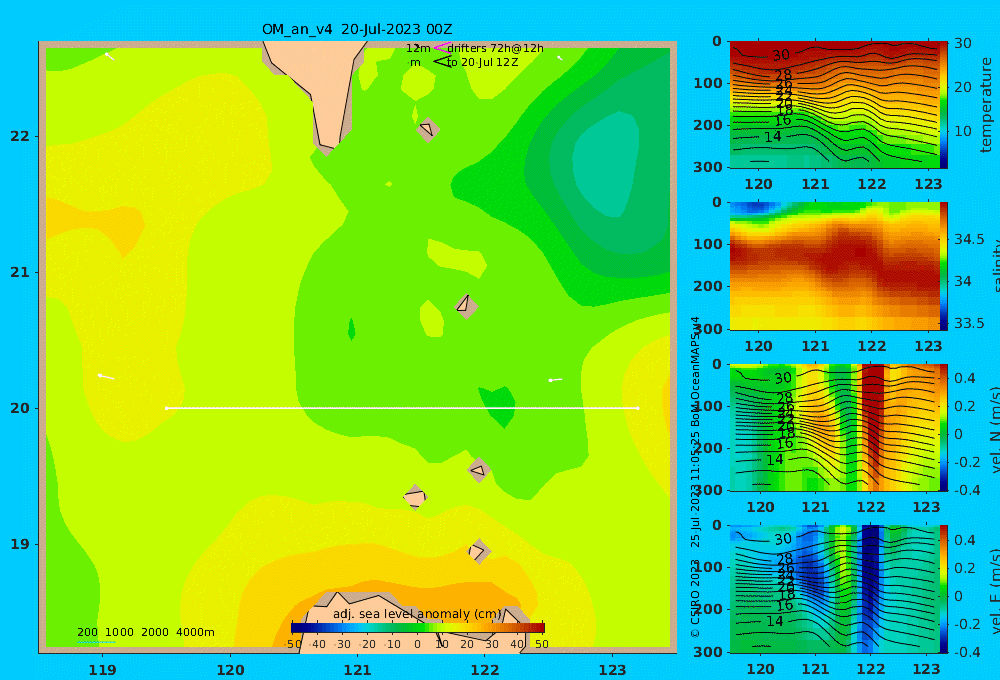Click the black arrow legend symbol beside 'to 20 Jul 12Z'
This screenshot has width=1000, height=680.
[x=442, y=62]
